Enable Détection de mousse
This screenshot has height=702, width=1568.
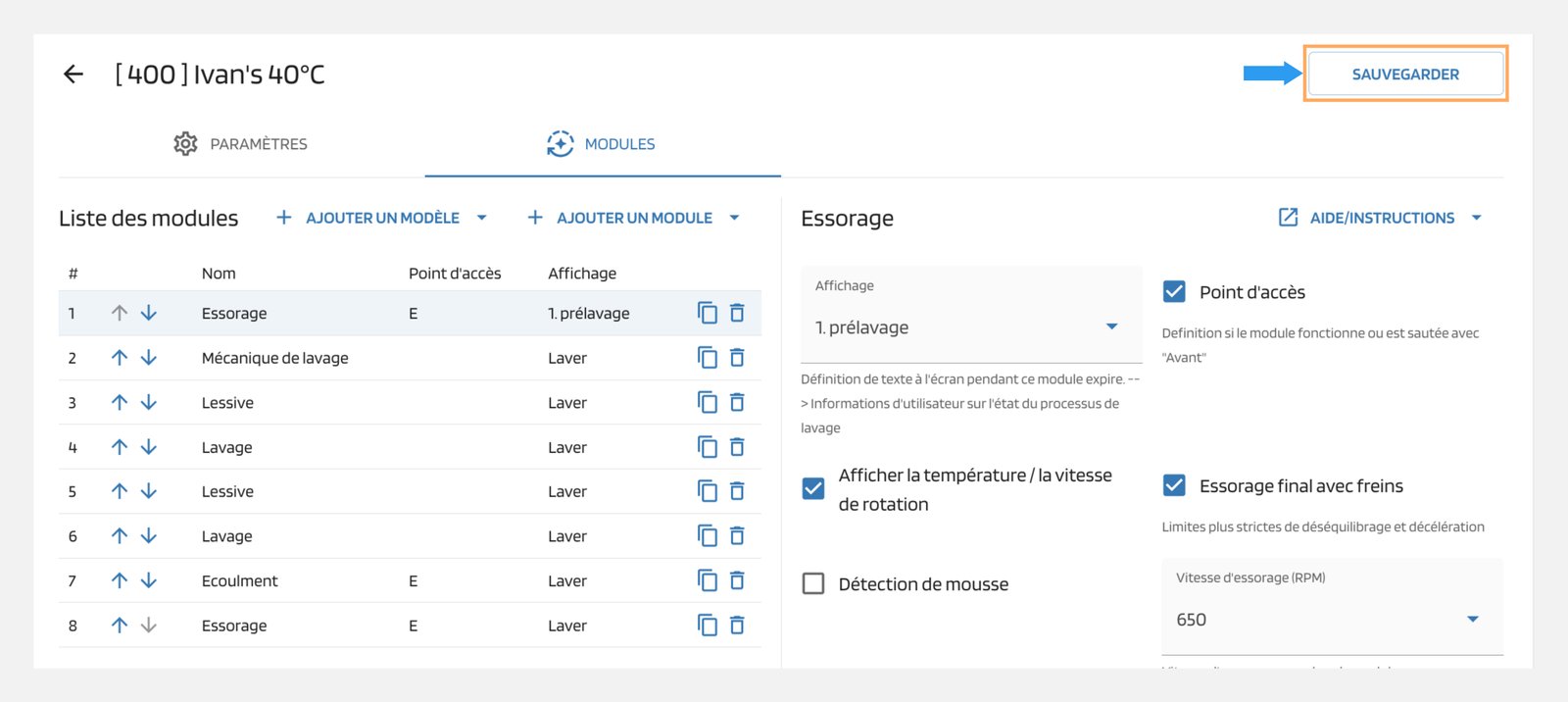[813, 584]
